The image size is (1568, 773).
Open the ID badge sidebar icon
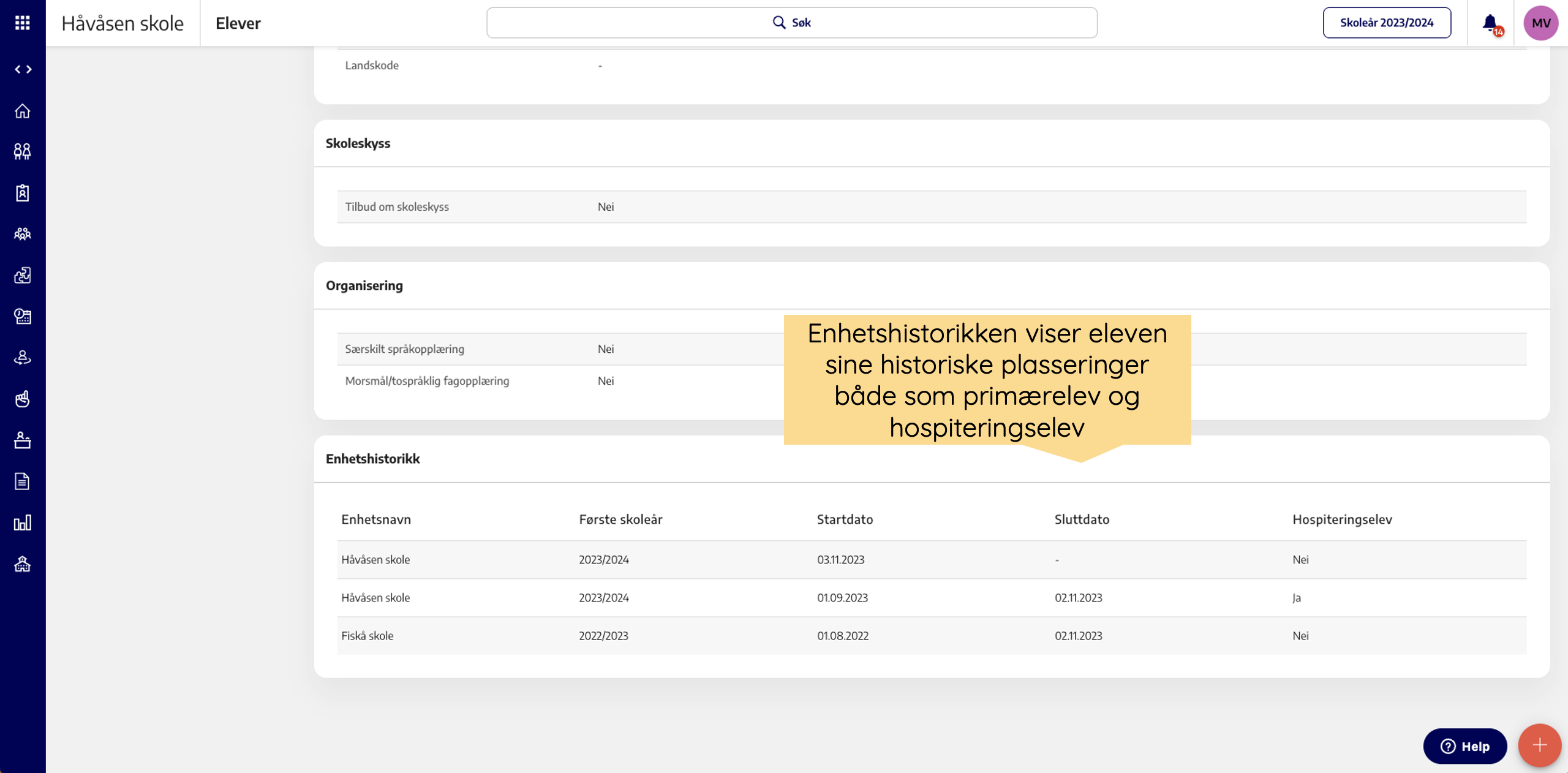point(23,193)
